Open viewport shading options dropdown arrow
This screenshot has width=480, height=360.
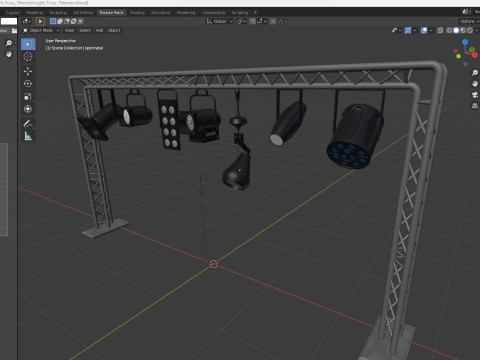pos(476,31)
